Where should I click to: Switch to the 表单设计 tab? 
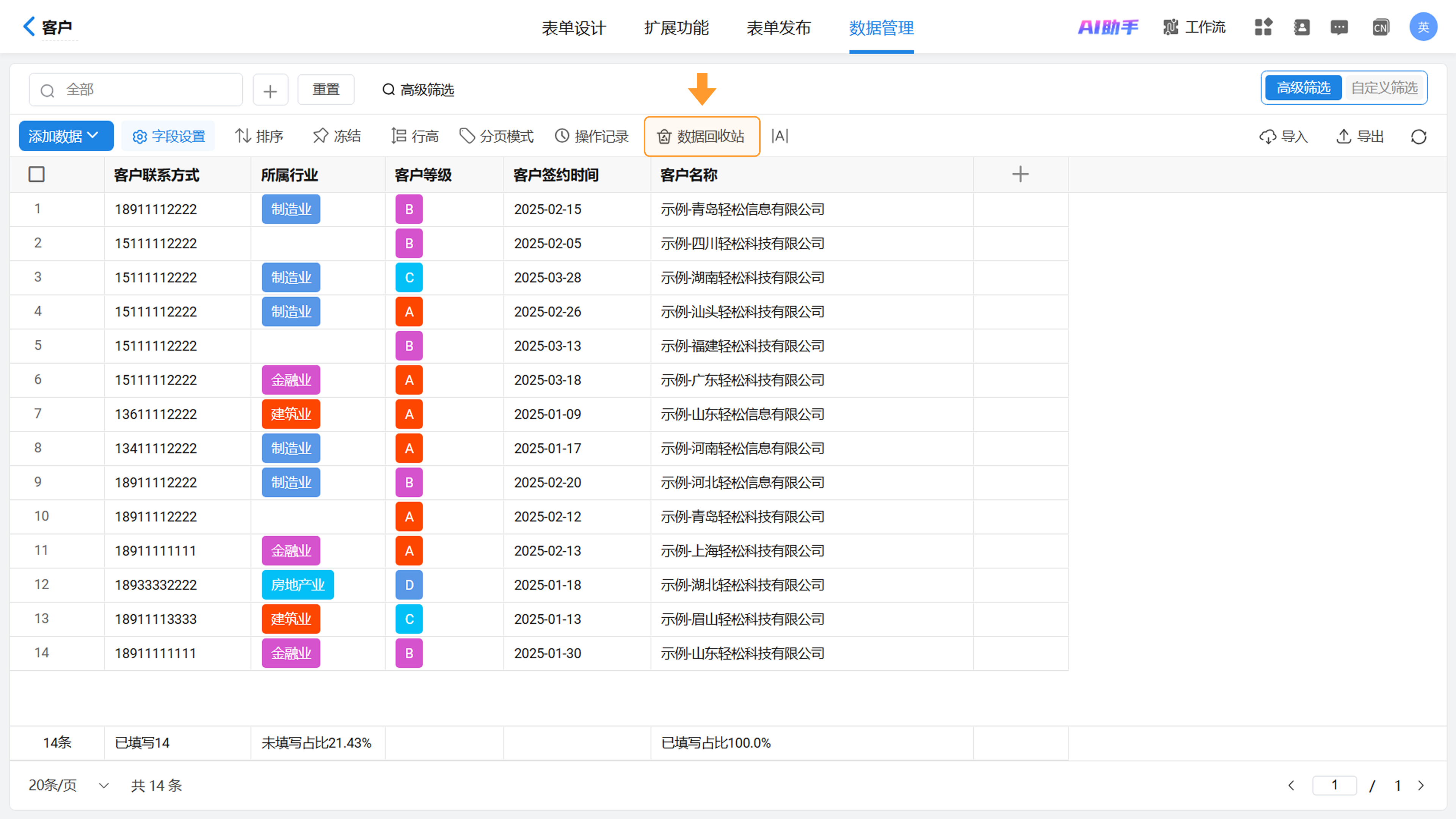tap(573, 28)
